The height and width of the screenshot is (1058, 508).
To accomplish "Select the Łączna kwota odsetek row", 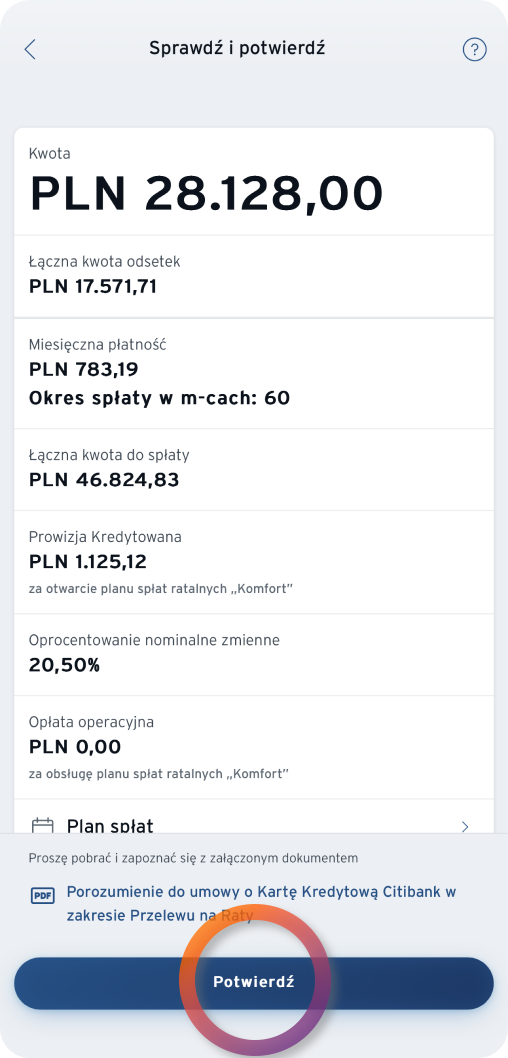I will [254, 275].
